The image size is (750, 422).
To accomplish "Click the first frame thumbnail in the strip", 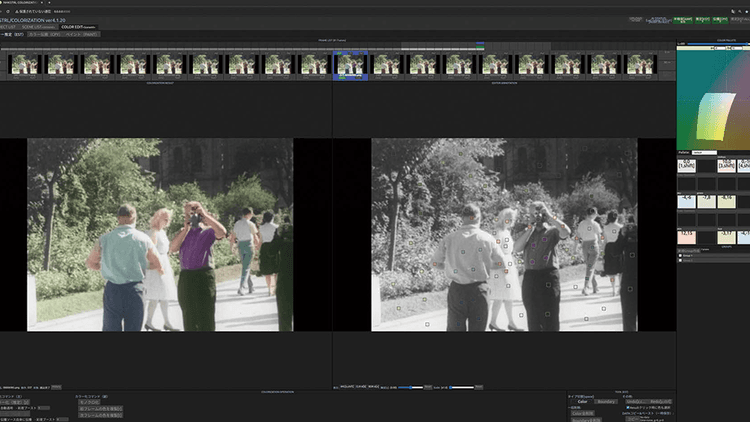I will pos(24,66).
